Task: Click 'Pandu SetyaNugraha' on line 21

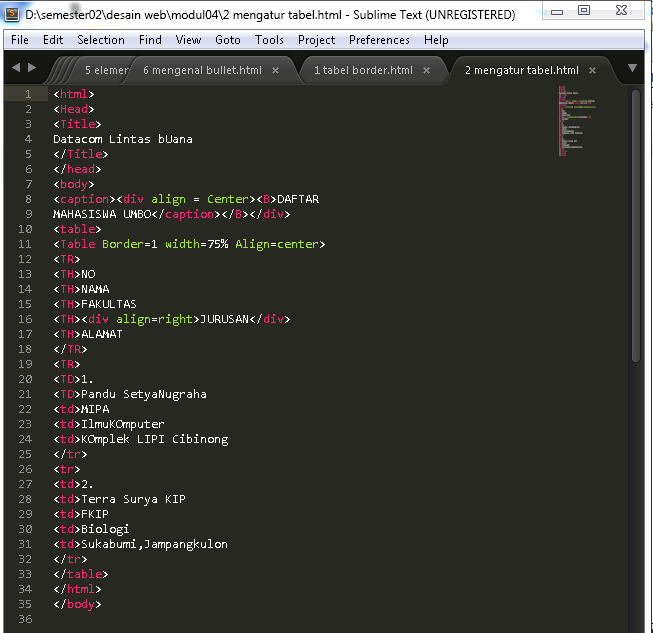Action: [x=144, y=394]
